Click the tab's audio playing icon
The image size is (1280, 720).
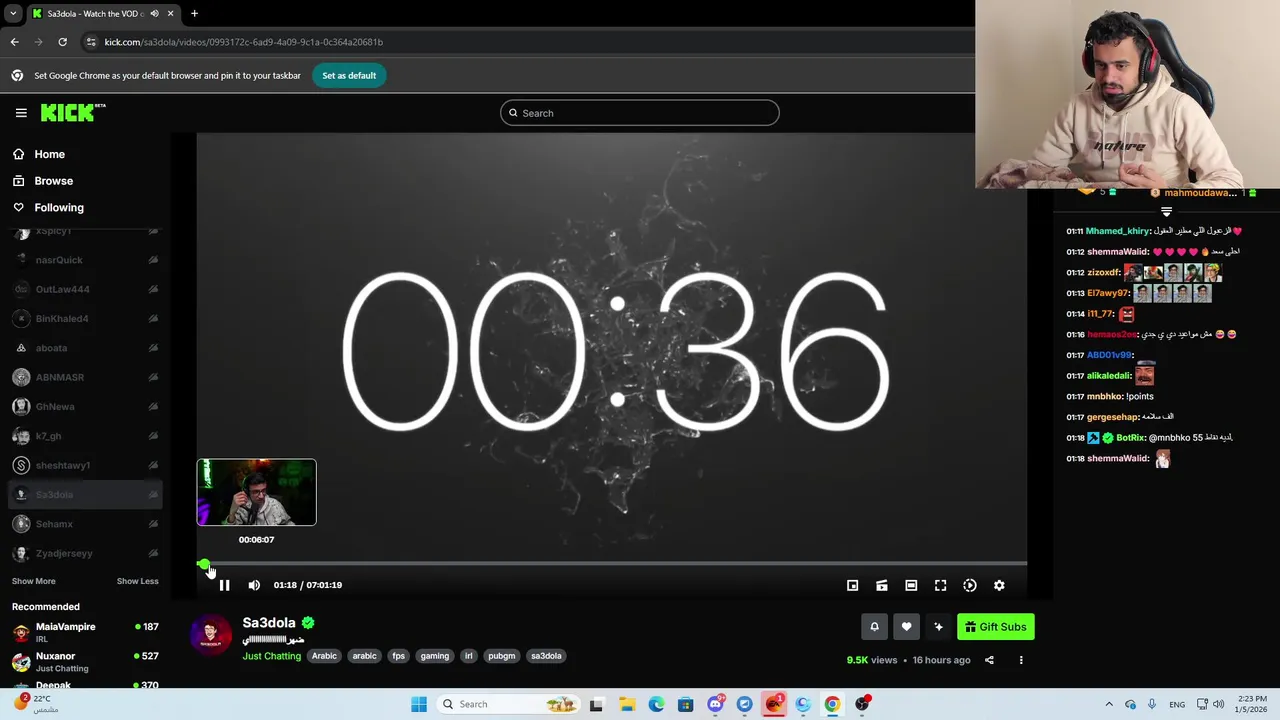(154, 13)
